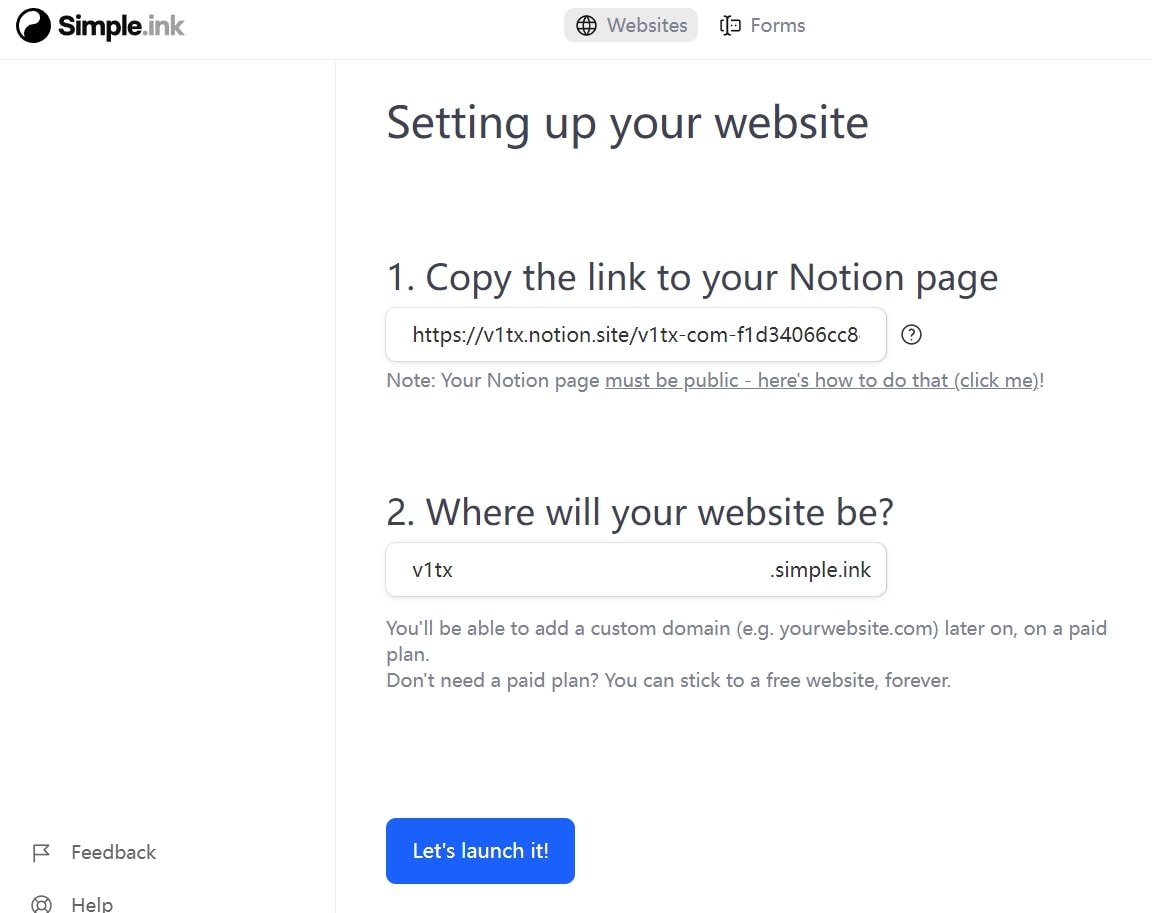Viewport: 1152px width, 913px height.
Task: Click the Help chat icon
Action: click(41, 903)
